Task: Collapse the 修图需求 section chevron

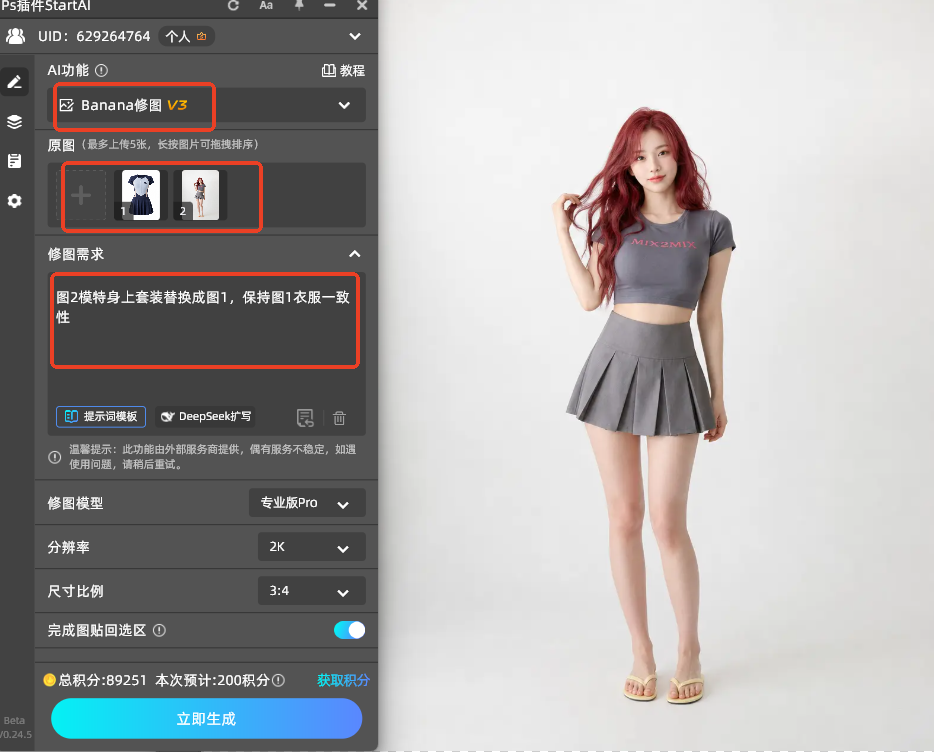Action: click(354, 254)
